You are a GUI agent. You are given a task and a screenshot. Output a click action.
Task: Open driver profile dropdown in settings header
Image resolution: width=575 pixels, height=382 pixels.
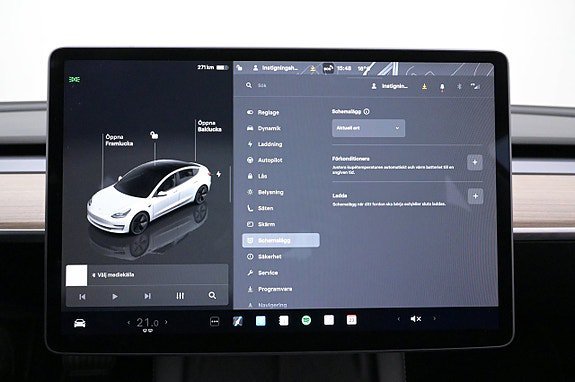pyautogui.click(x=389, y=86)
